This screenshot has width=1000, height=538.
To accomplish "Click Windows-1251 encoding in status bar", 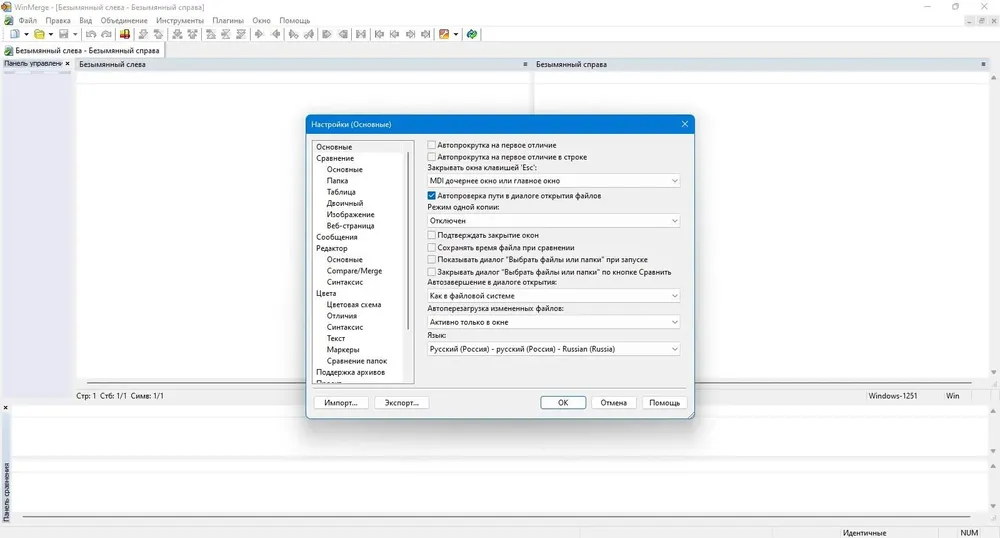I will click(x=892, y=396).
